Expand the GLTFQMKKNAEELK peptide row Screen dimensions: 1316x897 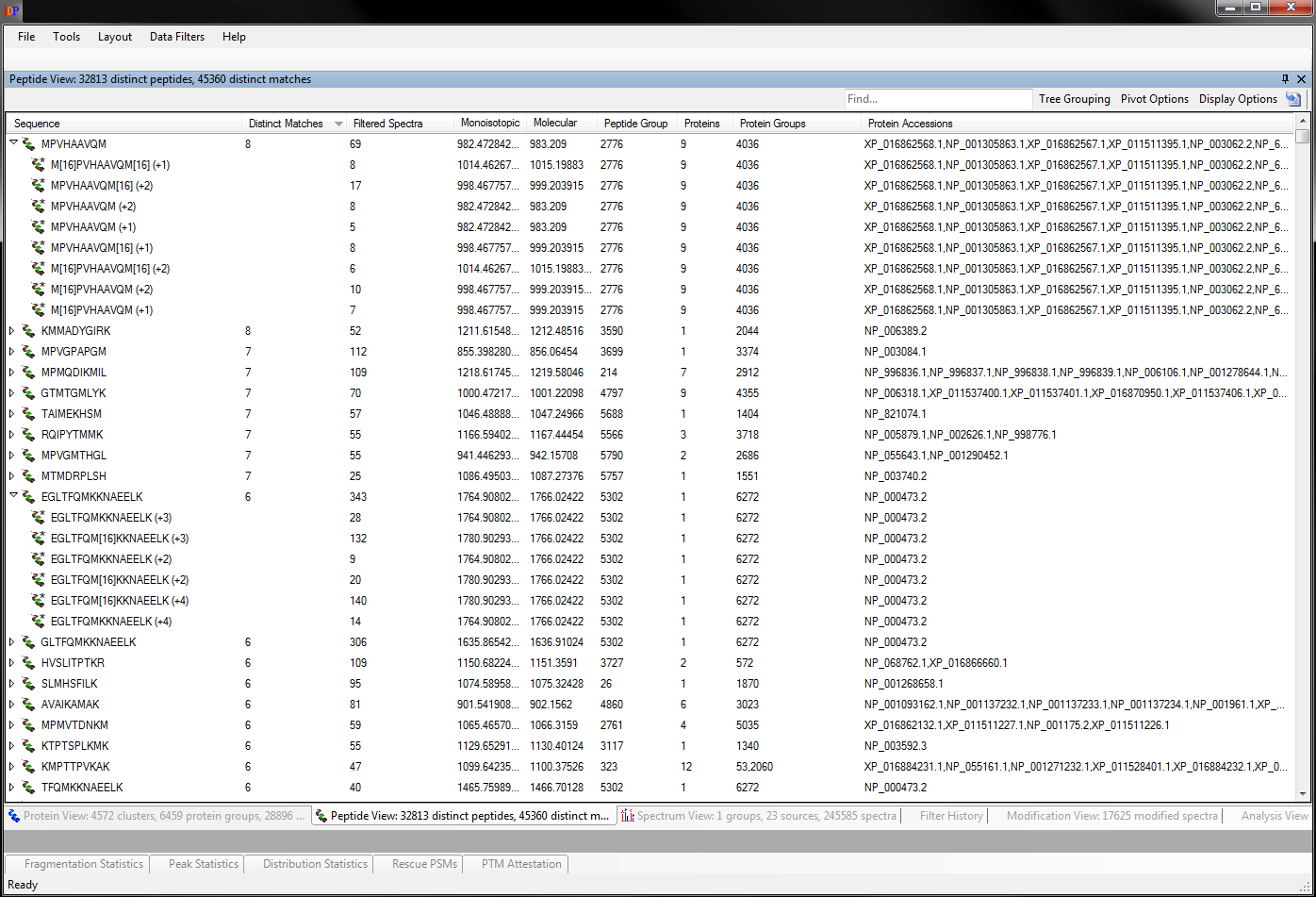(x=12, y=642)
